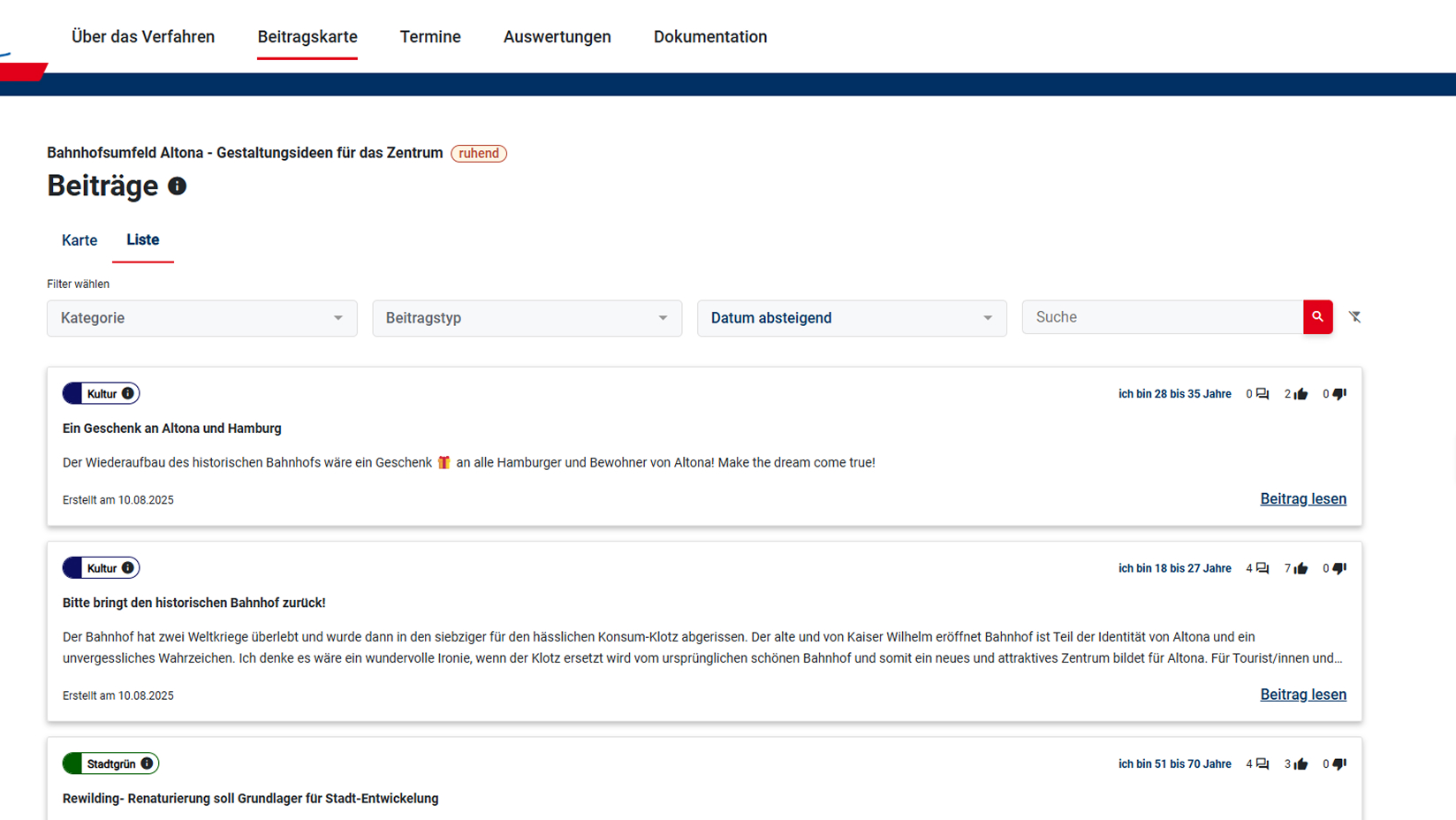Screen dimensions: 1456x820
Task: Expand the Datum absteigend sort dropdown
Action: (x=851, y=318)
